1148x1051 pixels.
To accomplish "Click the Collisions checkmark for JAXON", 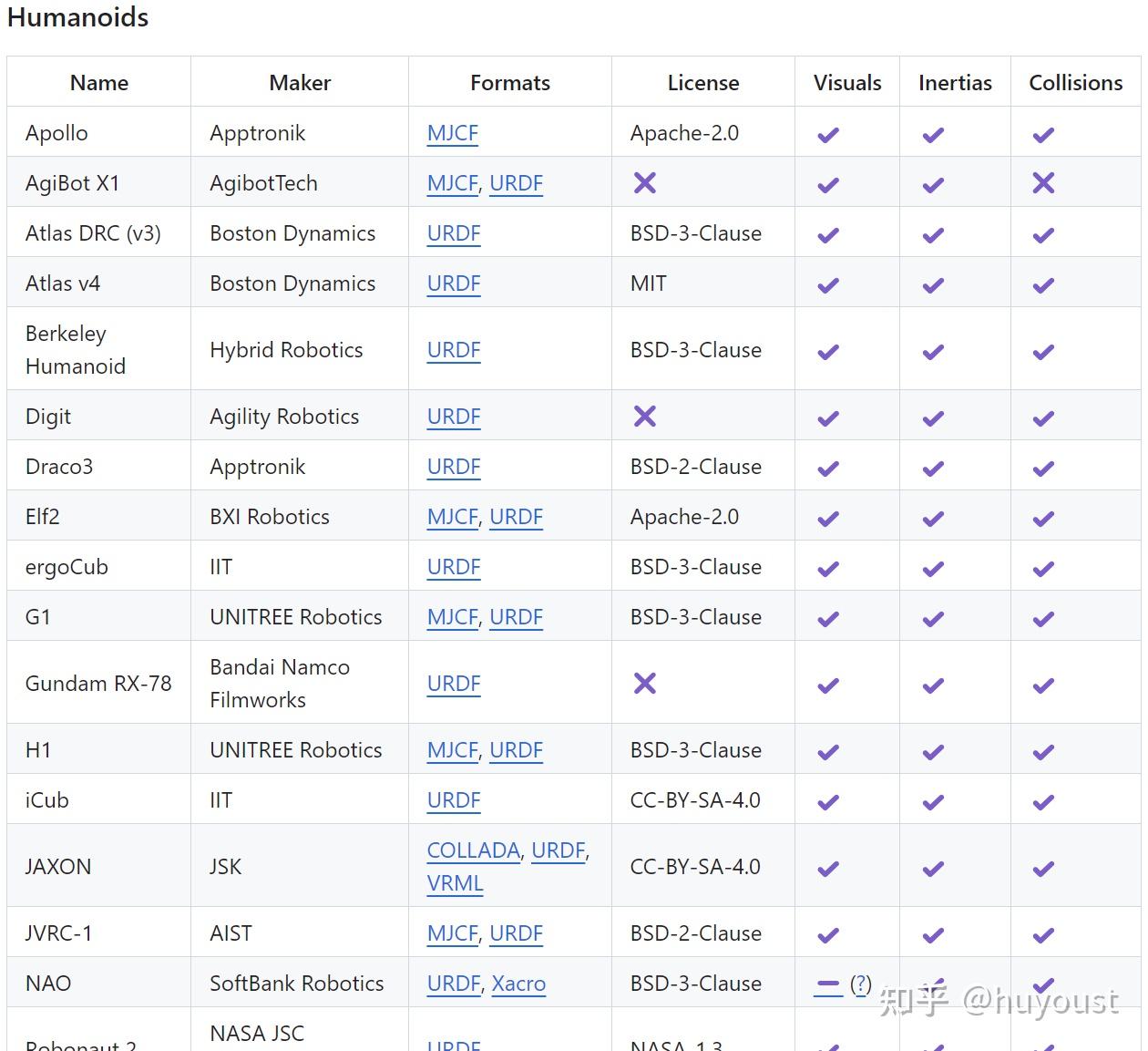I will pos(1043,869).
